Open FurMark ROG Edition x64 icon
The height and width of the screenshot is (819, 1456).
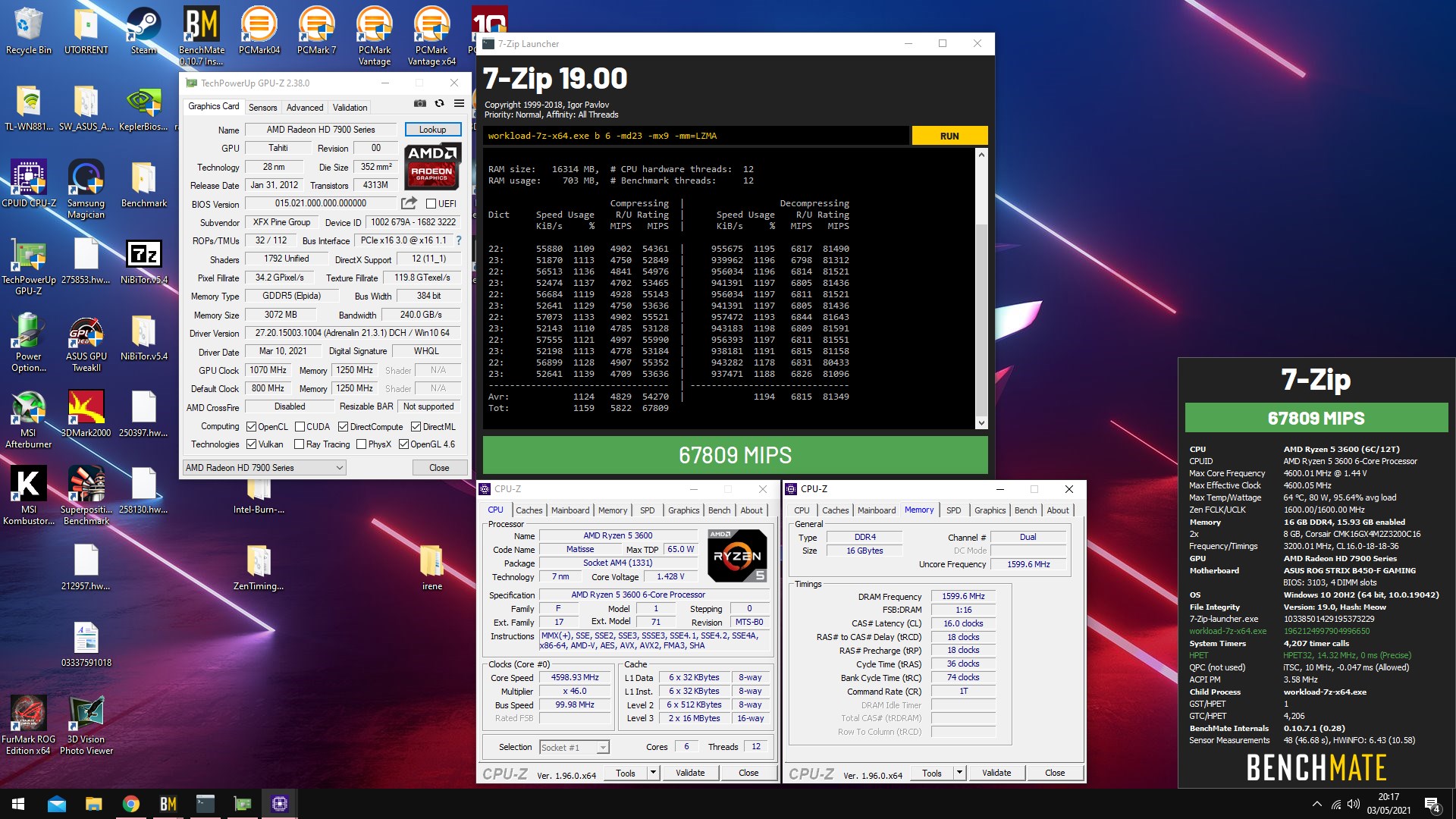[28, 725]
